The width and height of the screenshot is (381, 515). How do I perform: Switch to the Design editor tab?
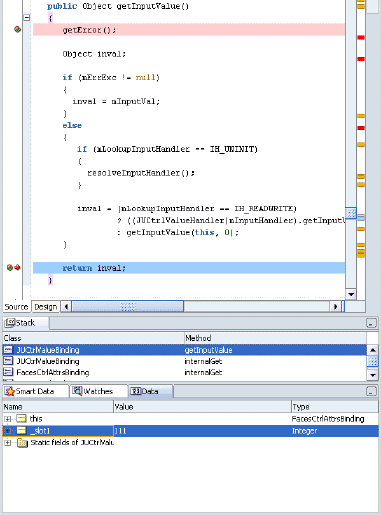[x=46, y=307]
